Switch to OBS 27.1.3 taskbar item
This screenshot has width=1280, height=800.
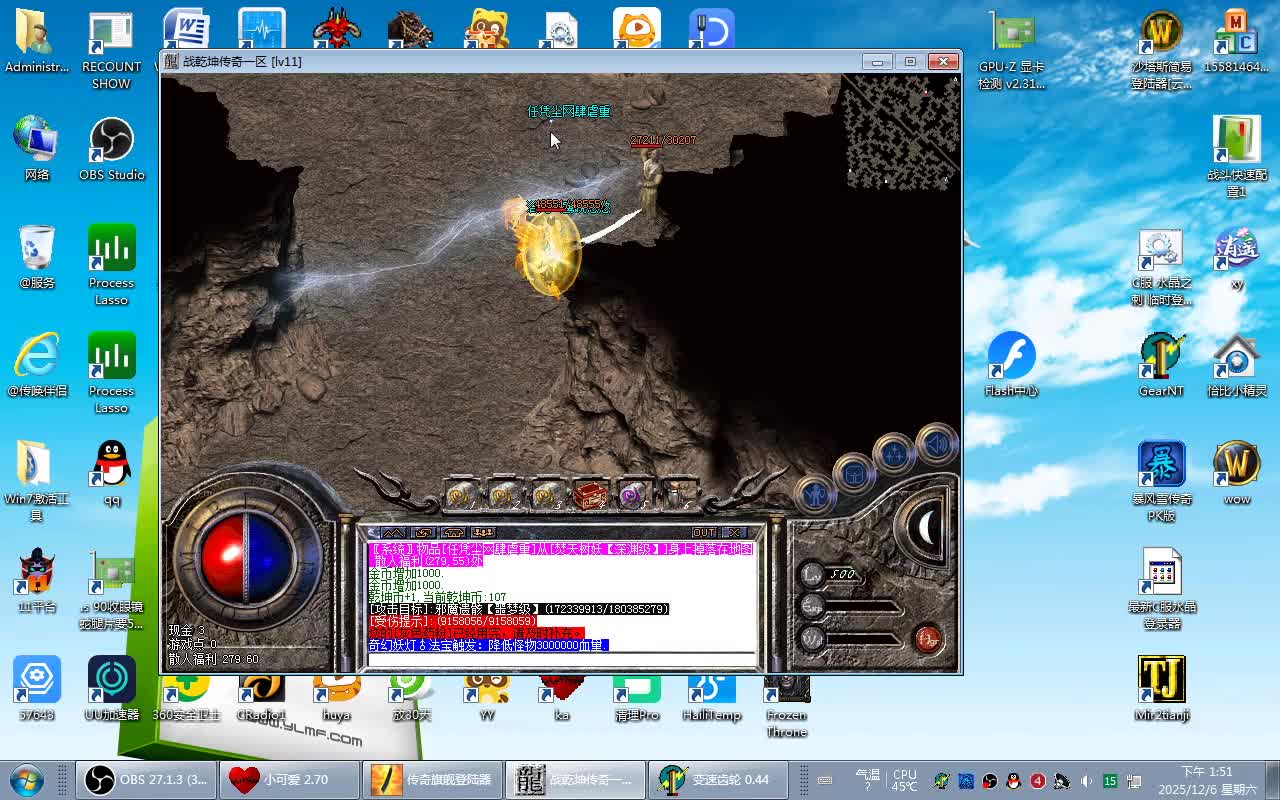pos(146,780)
